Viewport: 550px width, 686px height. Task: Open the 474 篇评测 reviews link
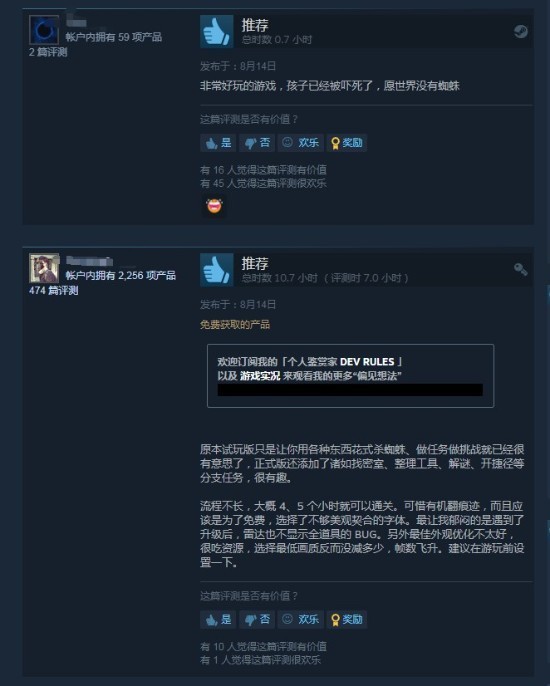[53, 290]
